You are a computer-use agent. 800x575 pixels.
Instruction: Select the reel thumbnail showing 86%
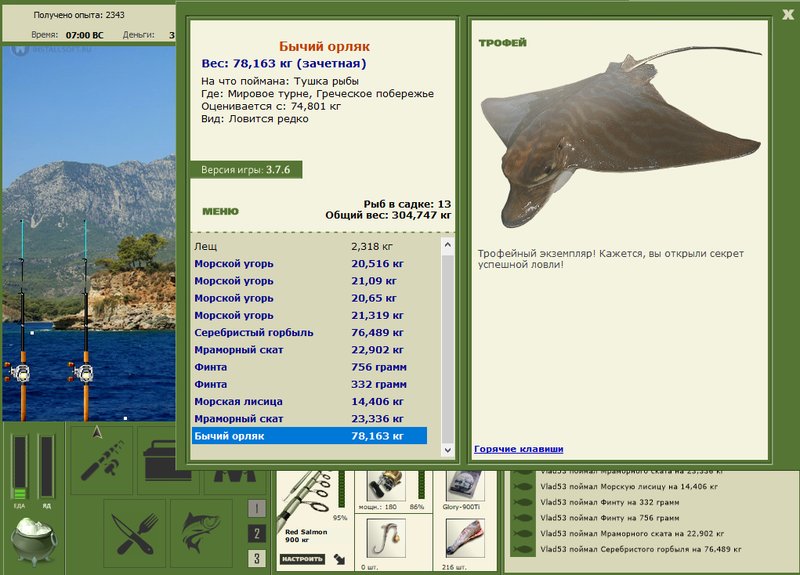coord(386,486)
